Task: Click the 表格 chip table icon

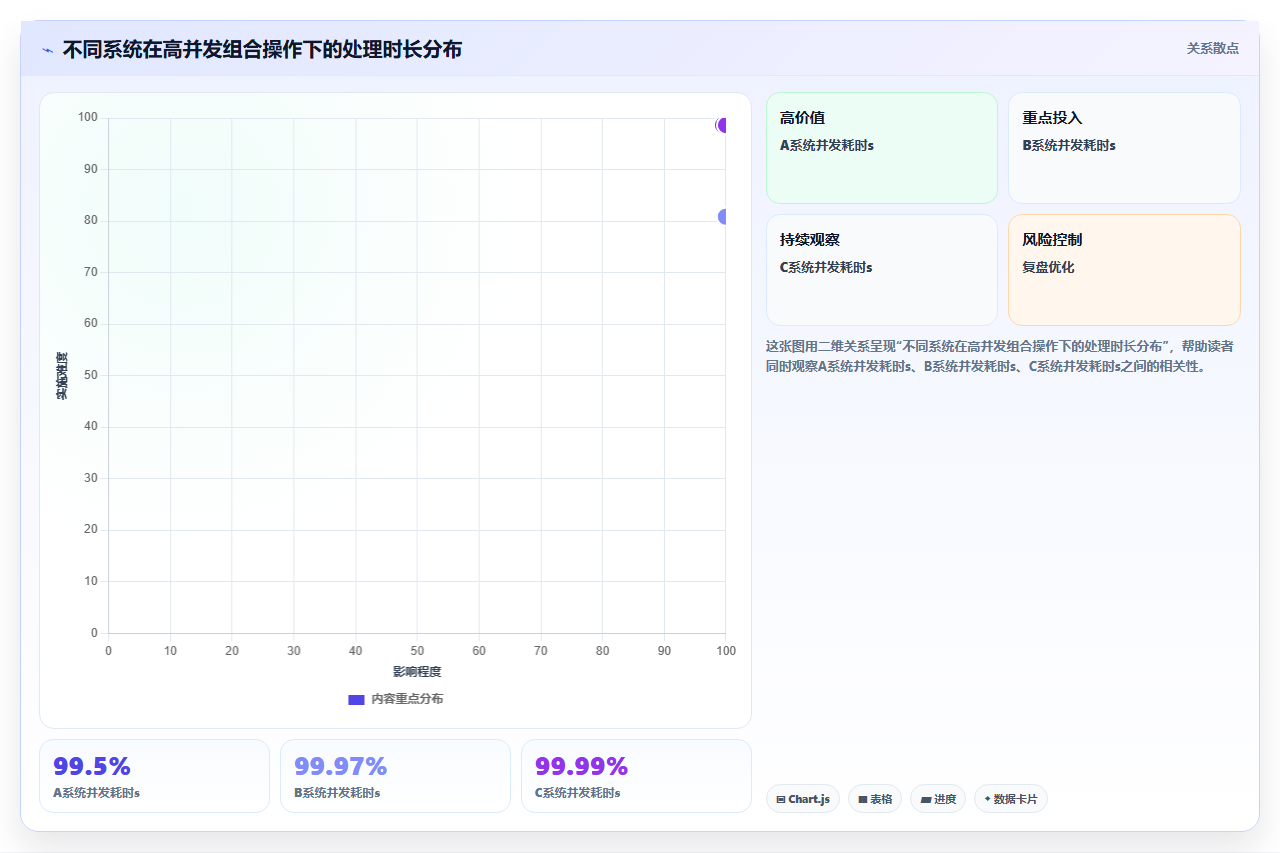Action: coord(862,799)
